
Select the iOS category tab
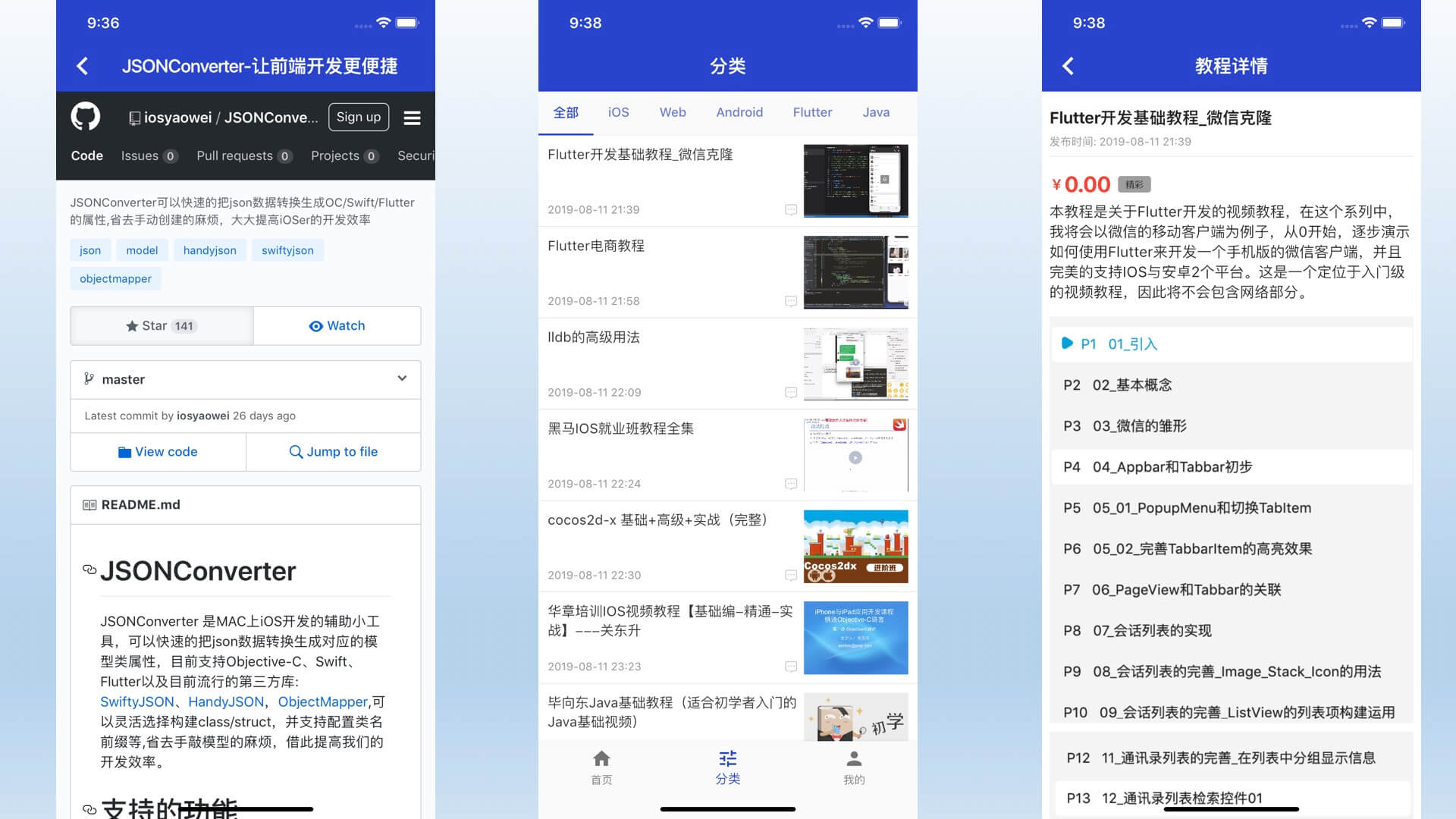pyautogui.click(x=618, y=112)
